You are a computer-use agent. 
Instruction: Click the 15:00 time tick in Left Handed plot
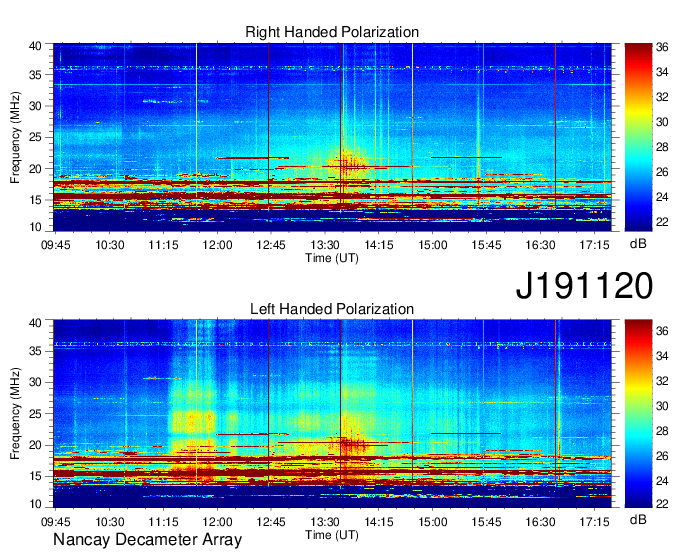click(x=432, y=522)
